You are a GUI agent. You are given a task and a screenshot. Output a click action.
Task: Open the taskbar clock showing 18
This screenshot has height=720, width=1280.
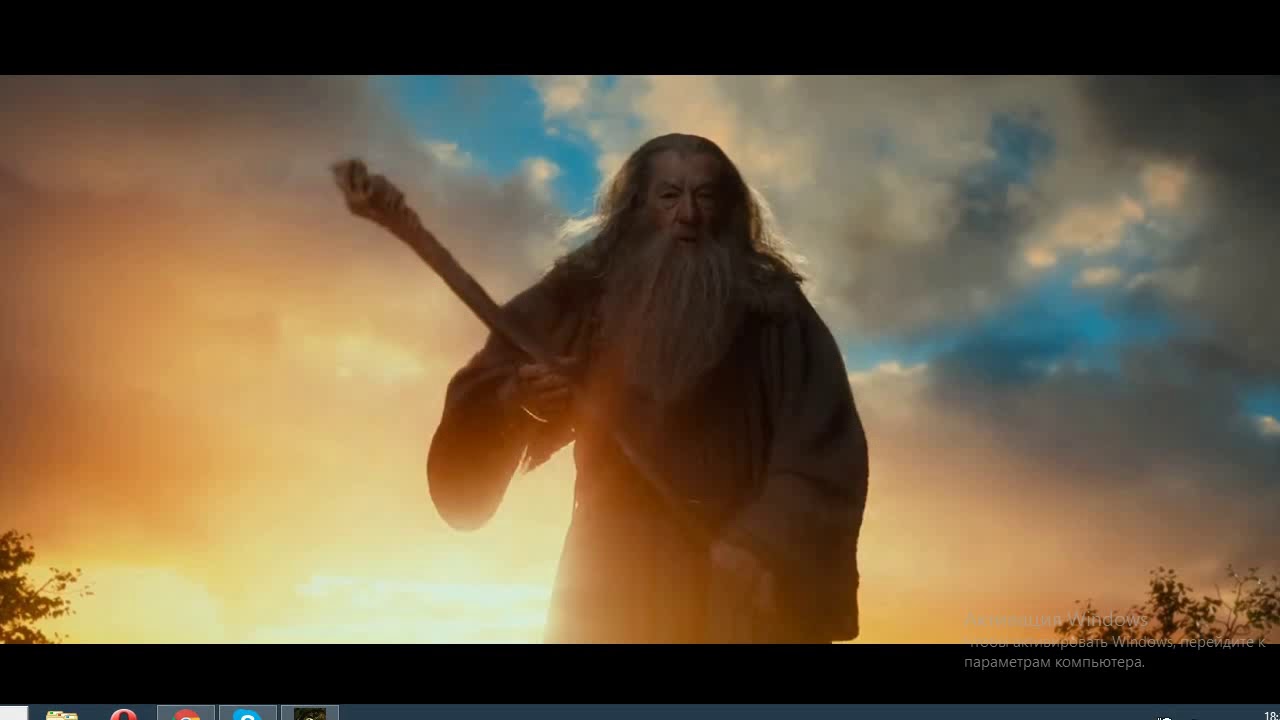coord(1271,714)
